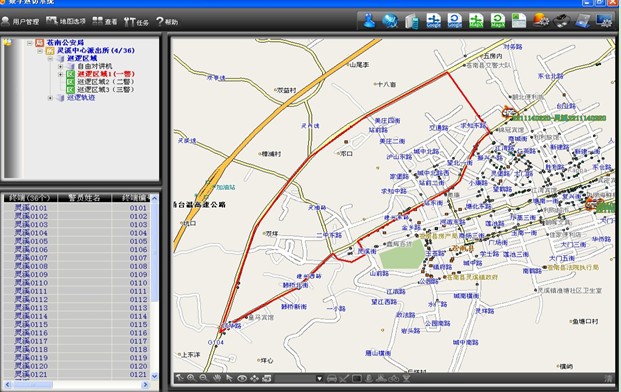Select 巡逻区域2（二警） in the tree
This screenshot has height=392, width=621.
click(x=105, y=82)
